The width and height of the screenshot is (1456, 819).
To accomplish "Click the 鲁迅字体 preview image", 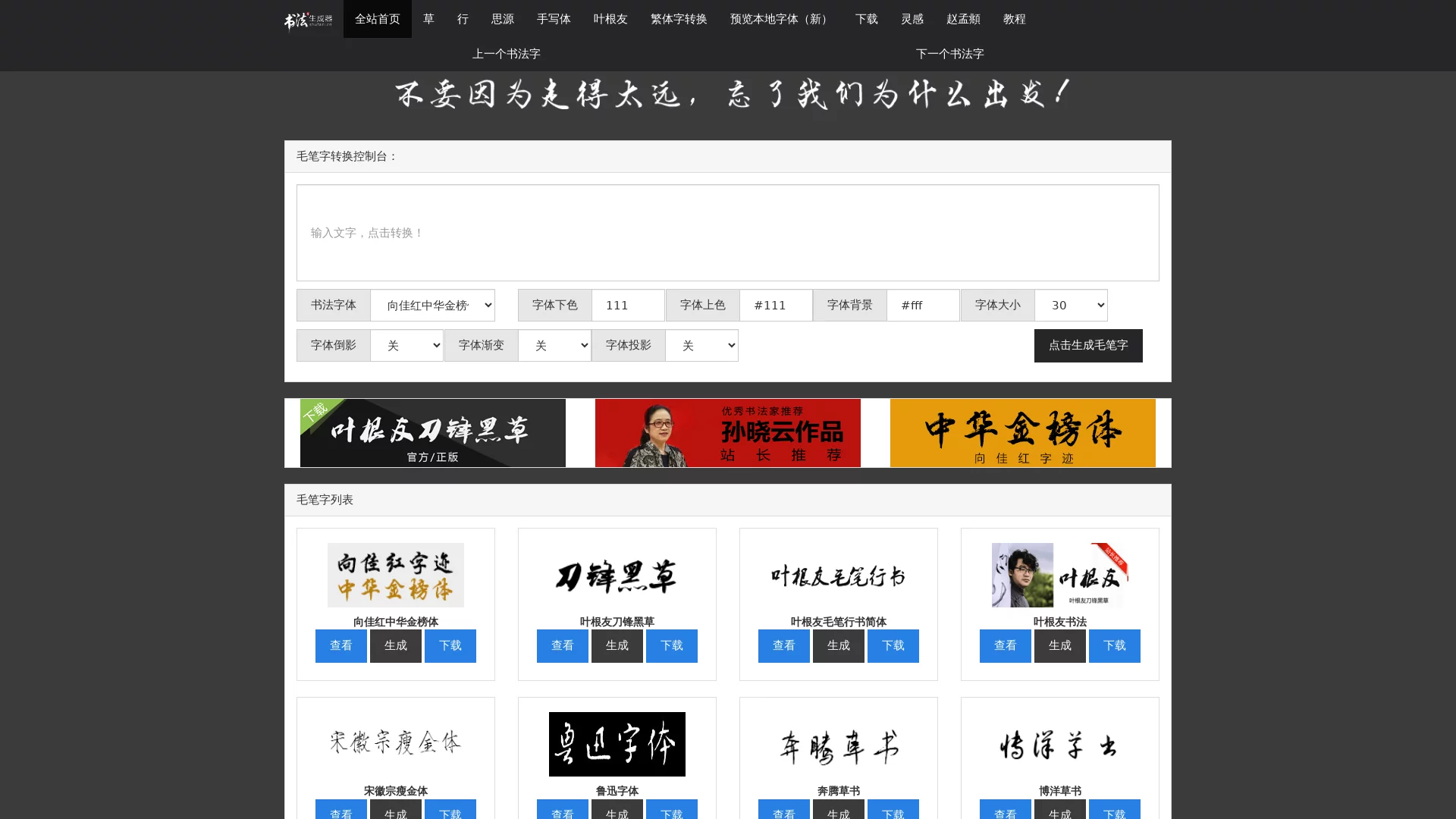I will (x=617, y=745).
